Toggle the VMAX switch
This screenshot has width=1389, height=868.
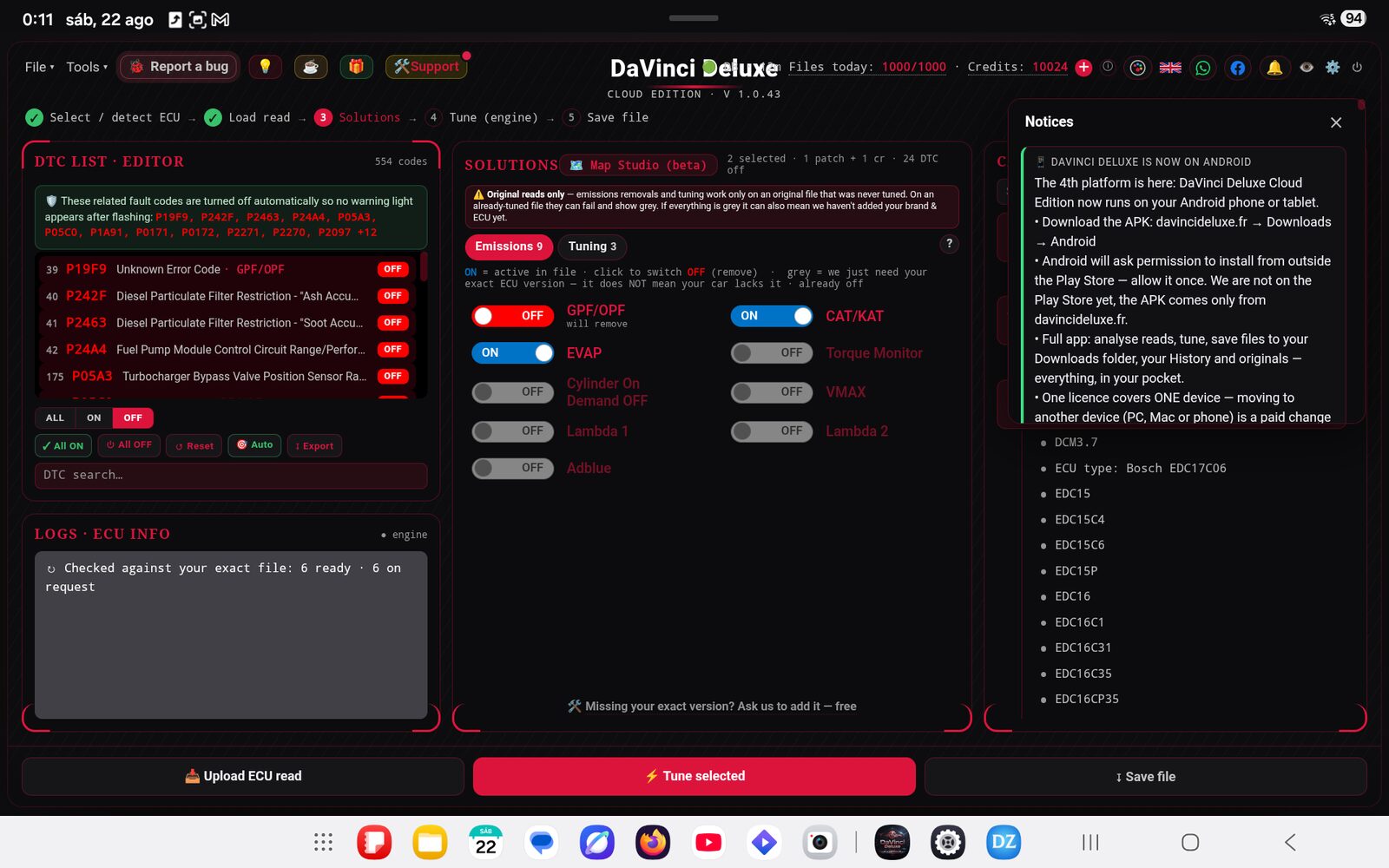pyautogui.click(x=772, y=392)
